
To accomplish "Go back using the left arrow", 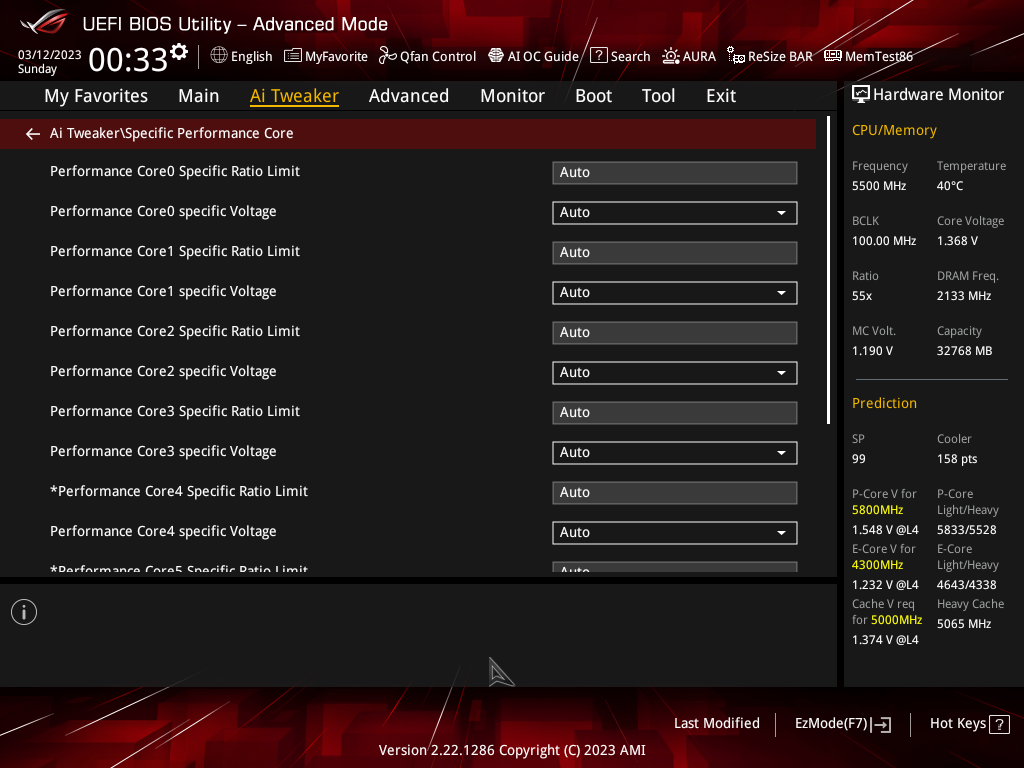I will (33, 134).
